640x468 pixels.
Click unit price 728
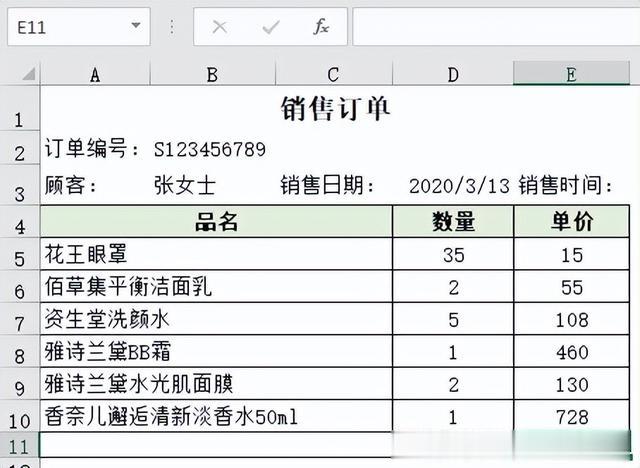pos(571,416)
